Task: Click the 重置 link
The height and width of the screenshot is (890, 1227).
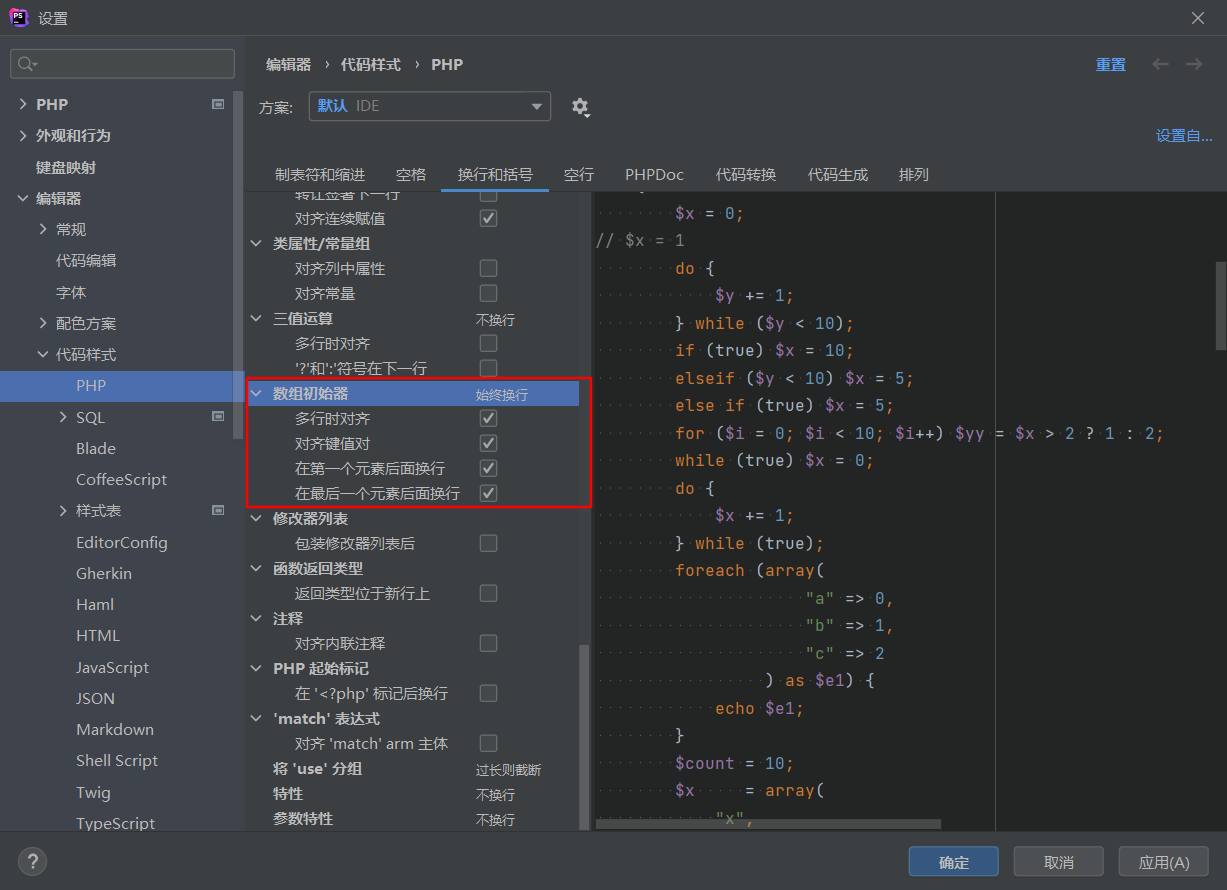Action: point(1111,64)
